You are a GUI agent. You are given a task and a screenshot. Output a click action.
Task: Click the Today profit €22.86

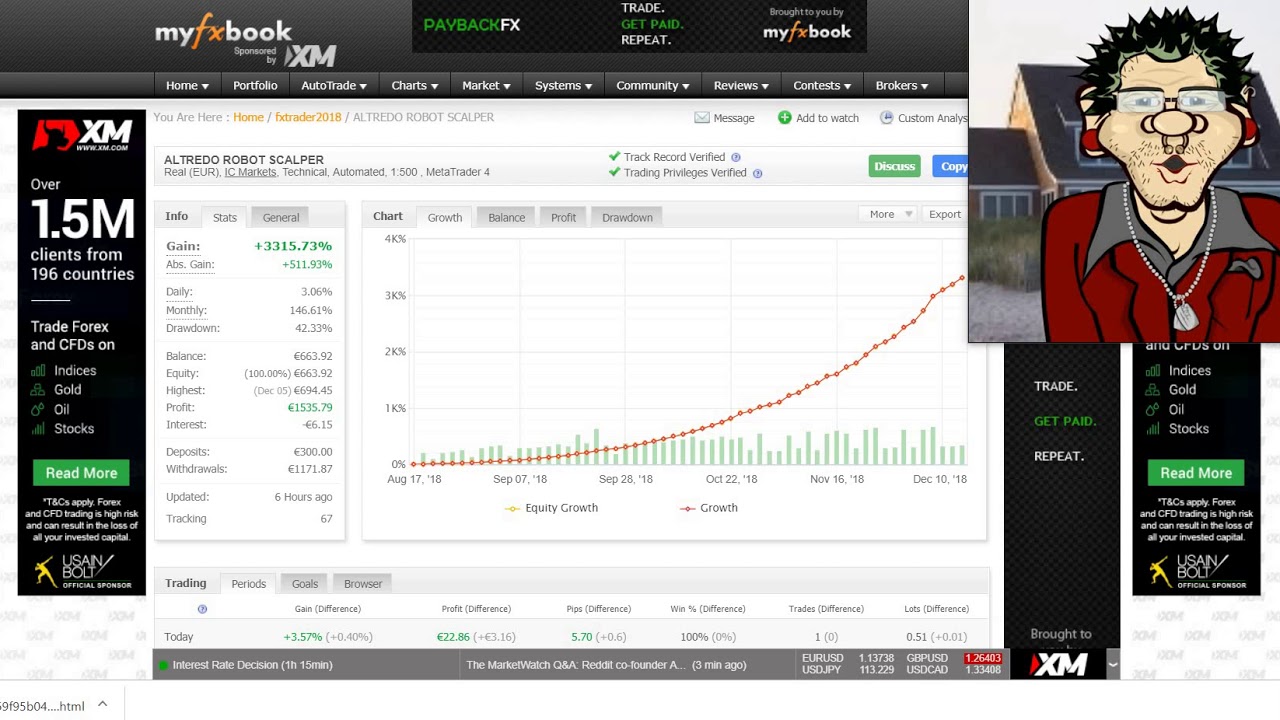click(x=453, y=637)
